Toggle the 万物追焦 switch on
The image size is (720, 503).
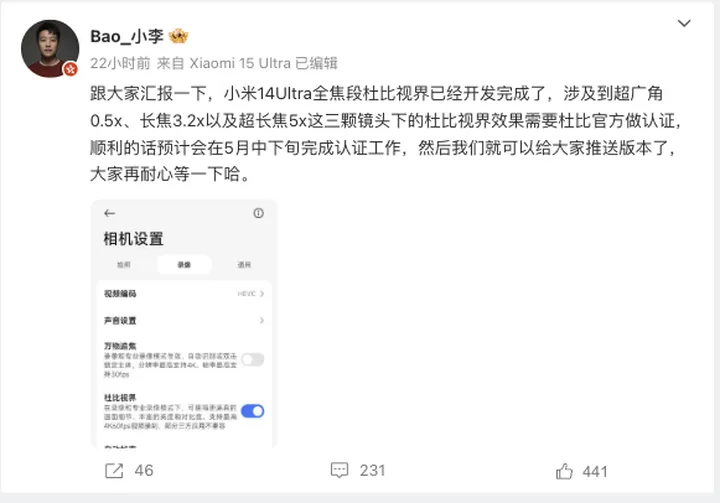pyautogui.click(x=253, y=359)
